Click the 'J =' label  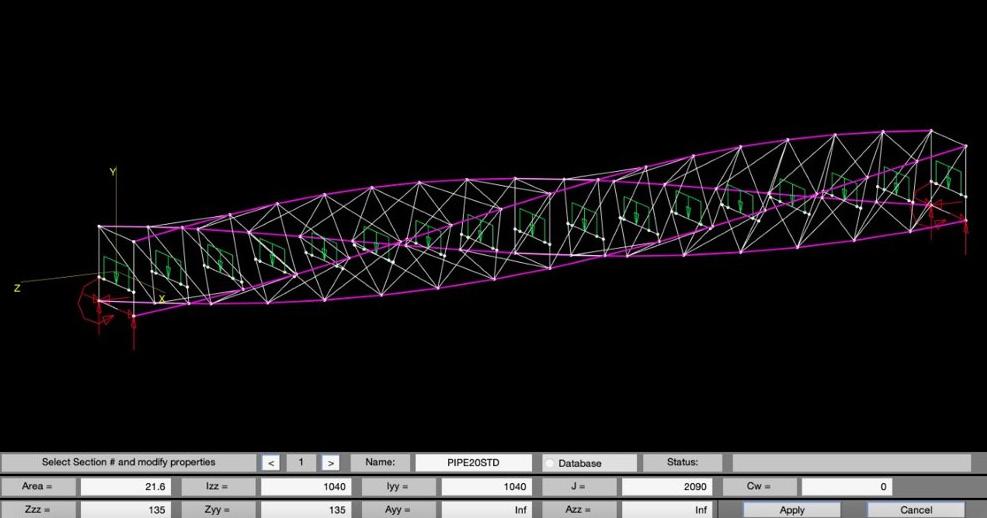578,486
